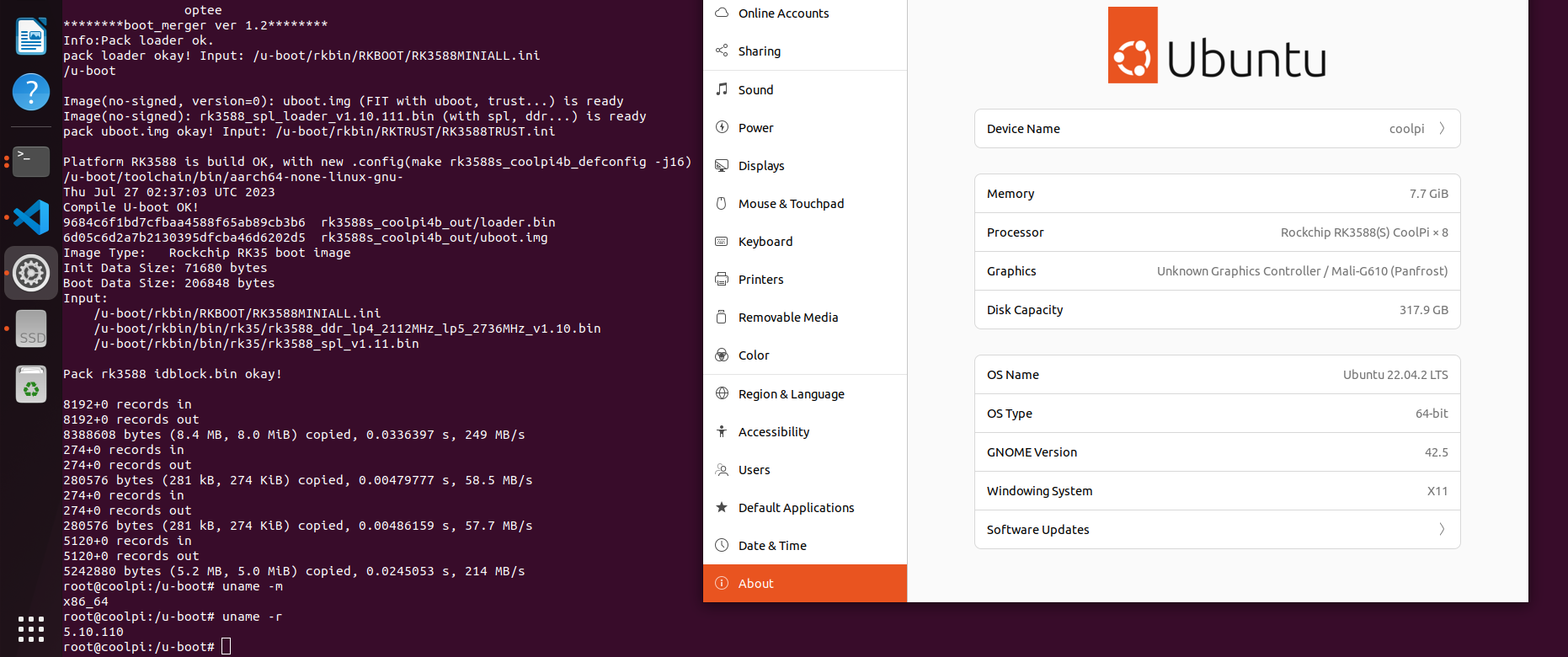Image resolution: width=1568 pixels, height=657 pixels.
Task: Open the Printers panel
Action: coord(805,279)
